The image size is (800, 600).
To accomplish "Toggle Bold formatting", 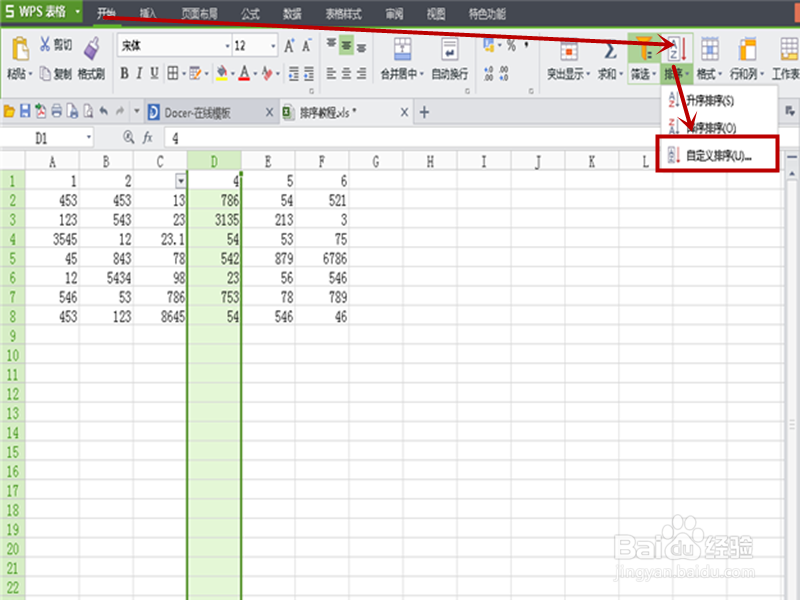I will point(124,73).
